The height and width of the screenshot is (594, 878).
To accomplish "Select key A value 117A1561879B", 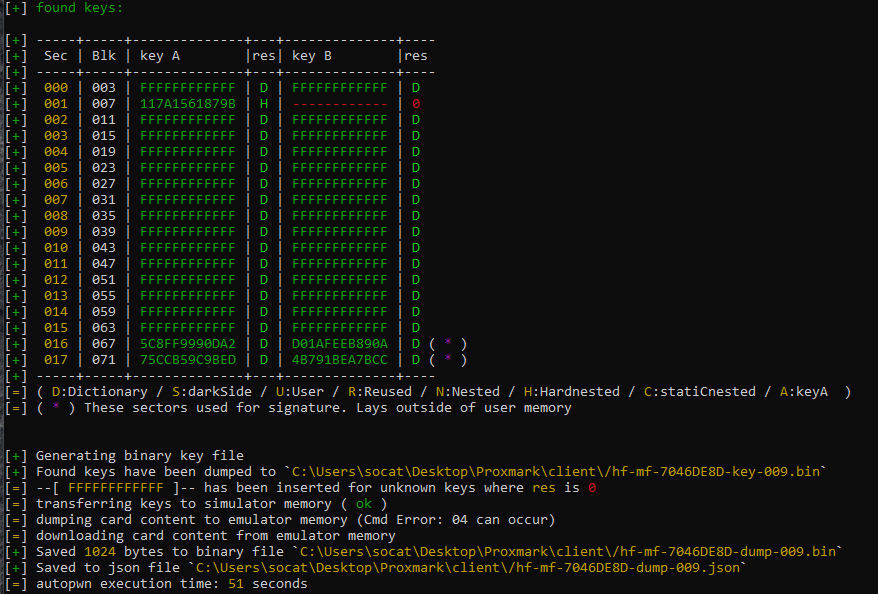I will click(x=188, y=104).
